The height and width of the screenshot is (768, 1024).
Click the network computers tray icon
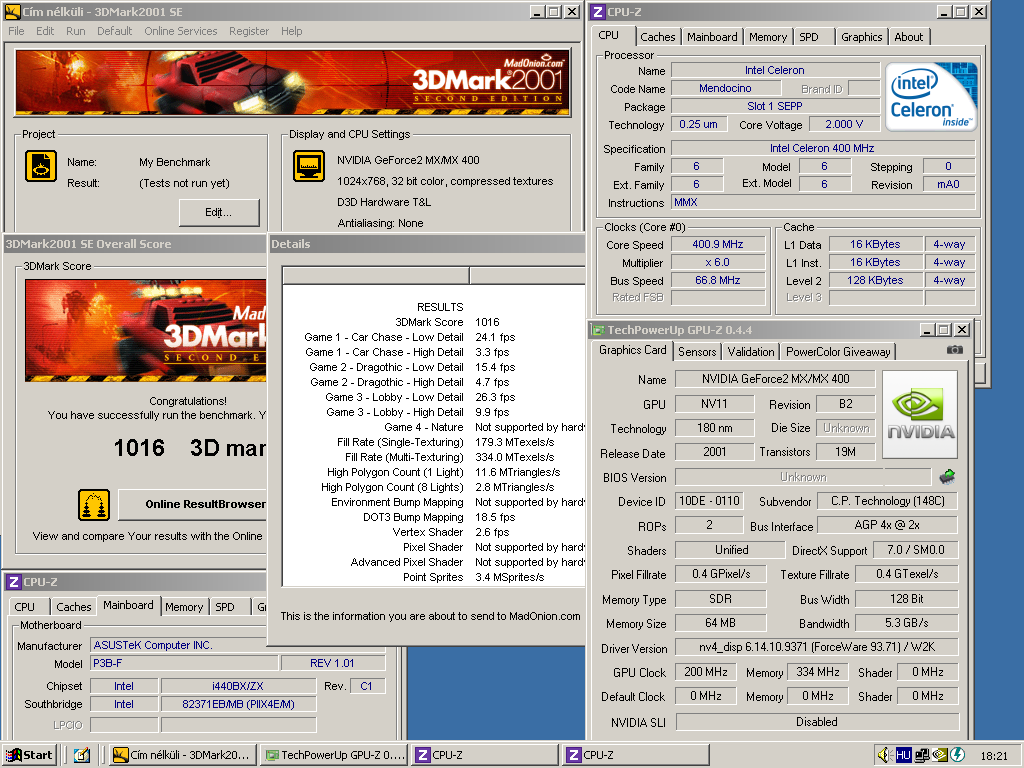click(922, 755)
